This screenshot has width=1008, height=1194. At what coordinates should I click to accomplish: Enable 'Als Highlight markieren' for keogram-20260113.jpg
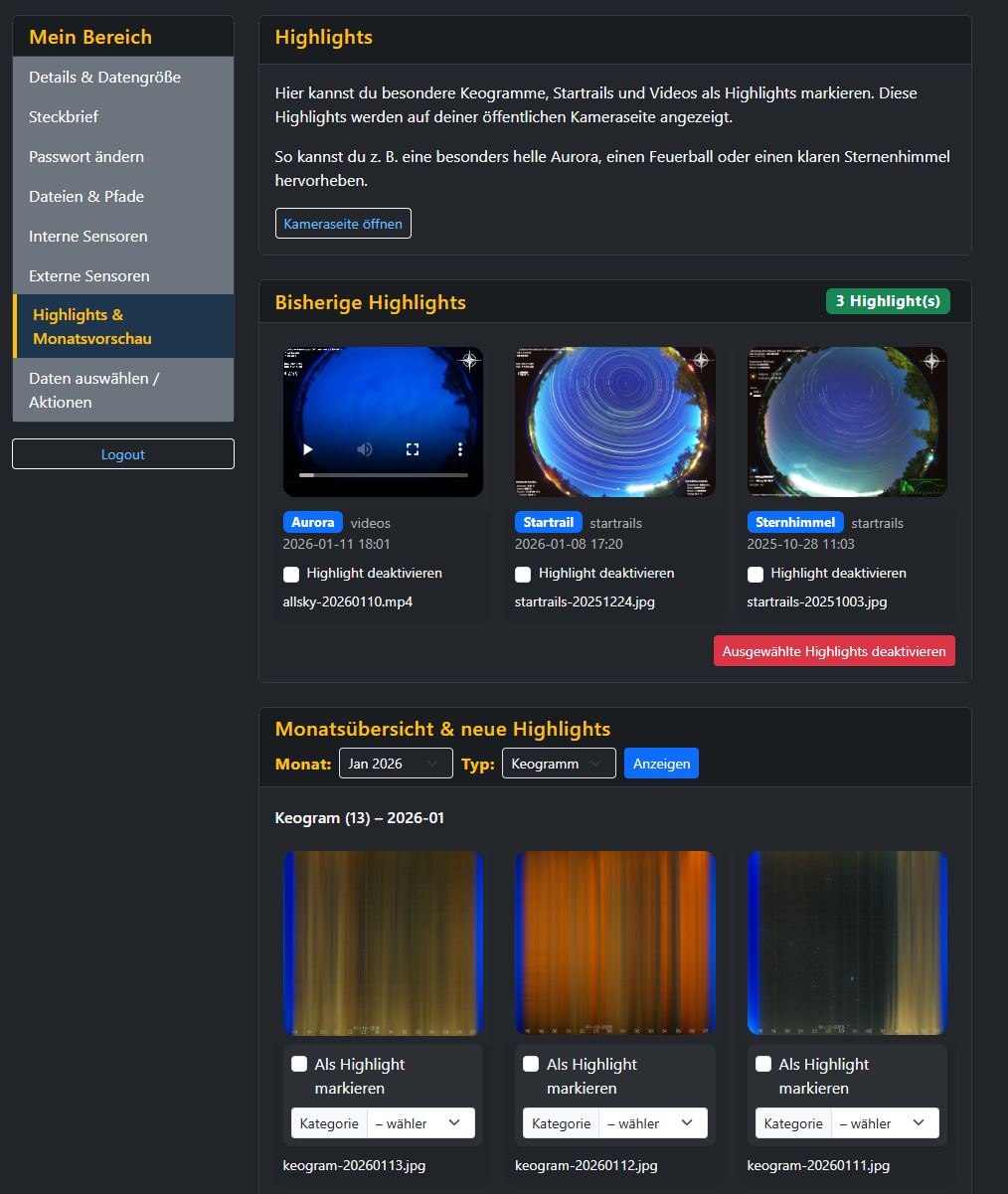[297, 1063]
